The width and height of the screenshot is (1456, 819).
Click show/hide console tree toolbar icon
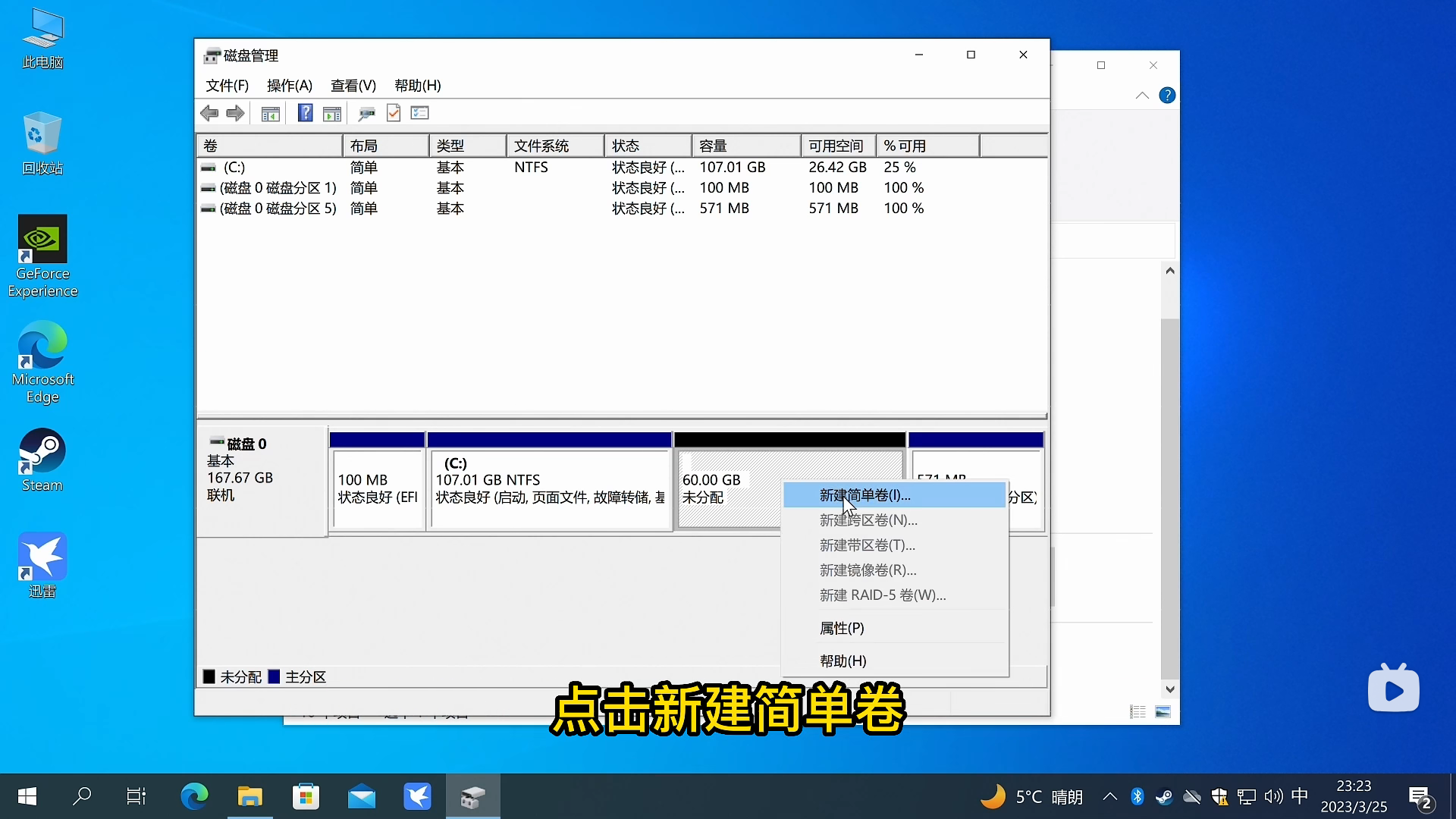[270, 114]
